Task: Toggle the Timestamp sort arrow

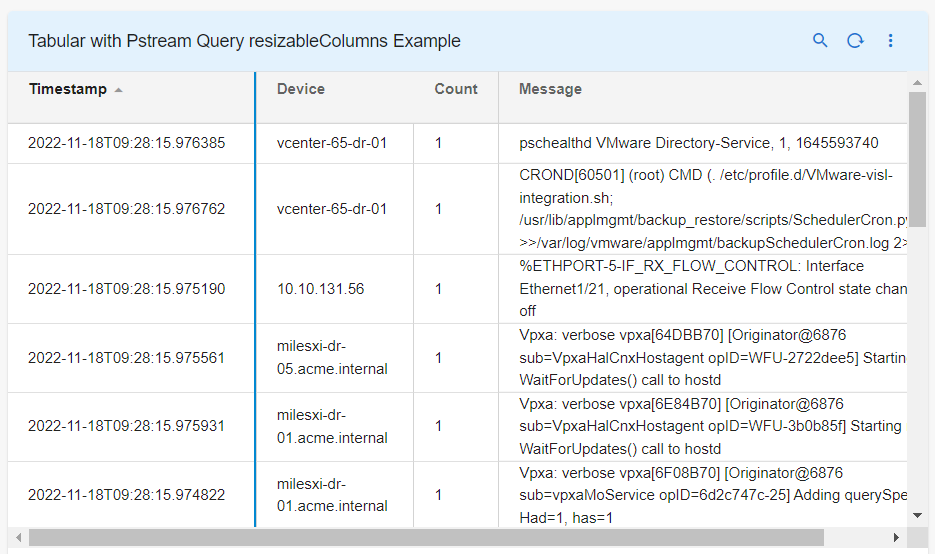Action: point(118,90)
